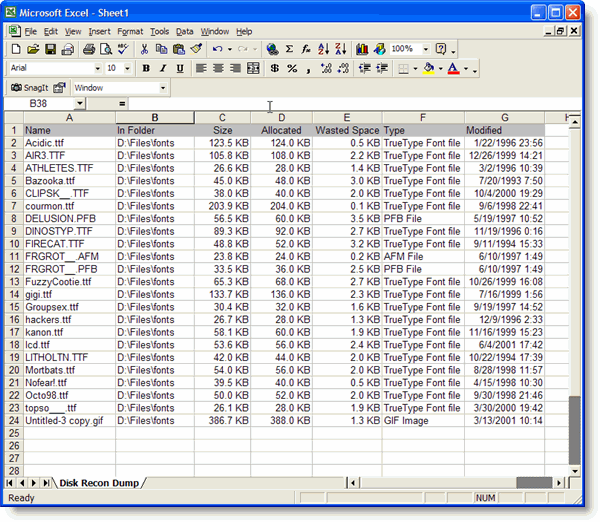The image size is (600, 522).
Task: Click the New workbook icon
Action: point(16,49)
